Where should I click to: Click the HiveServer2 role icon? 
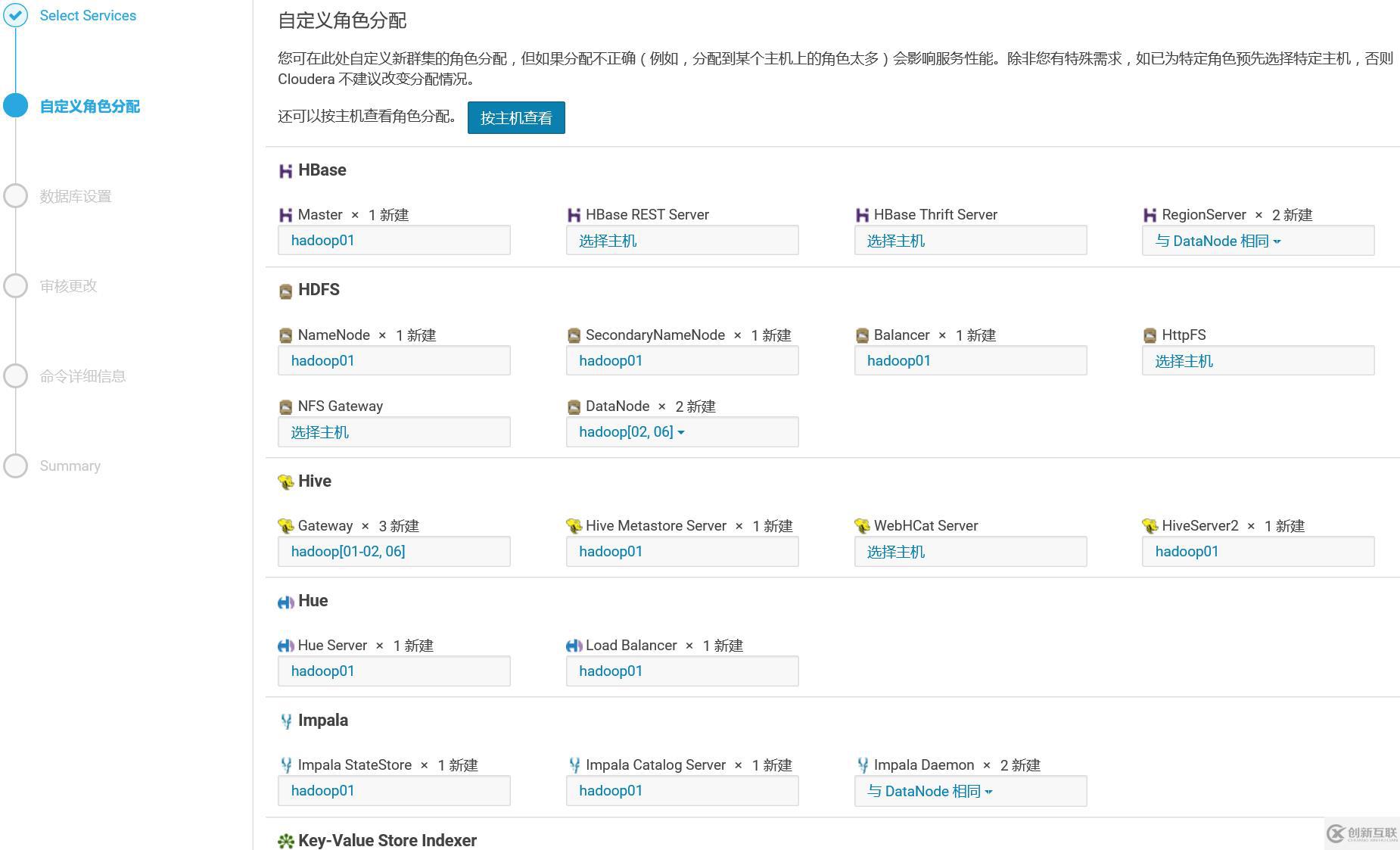coord(1150,526)
